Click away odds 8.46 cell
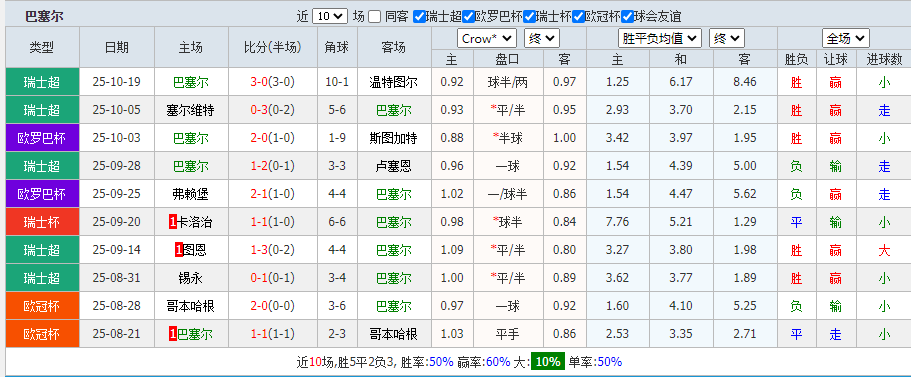The width and height of the screenshot is (911, 377). pos(745,82)
